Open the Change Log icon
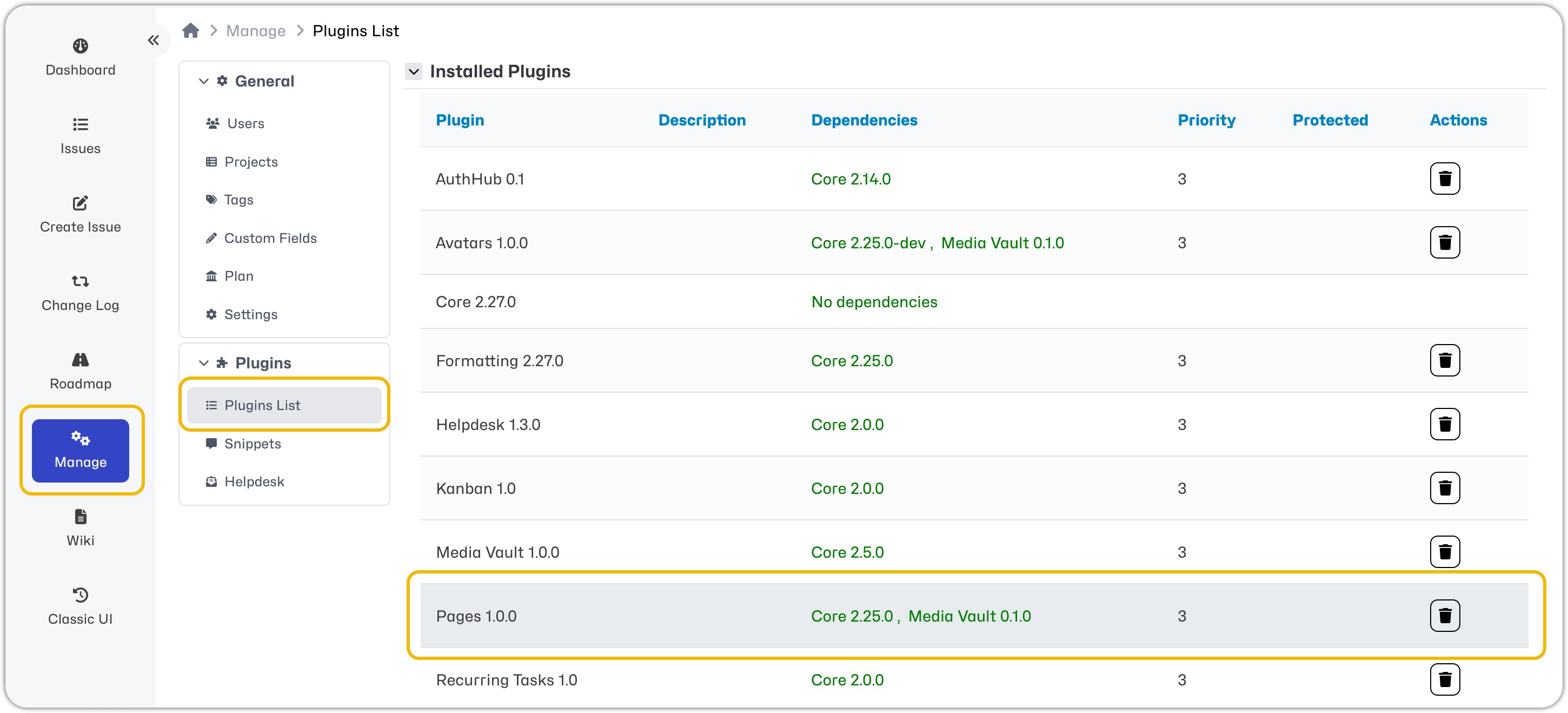This screenshot has width=1568, height=713. point(81,281)
